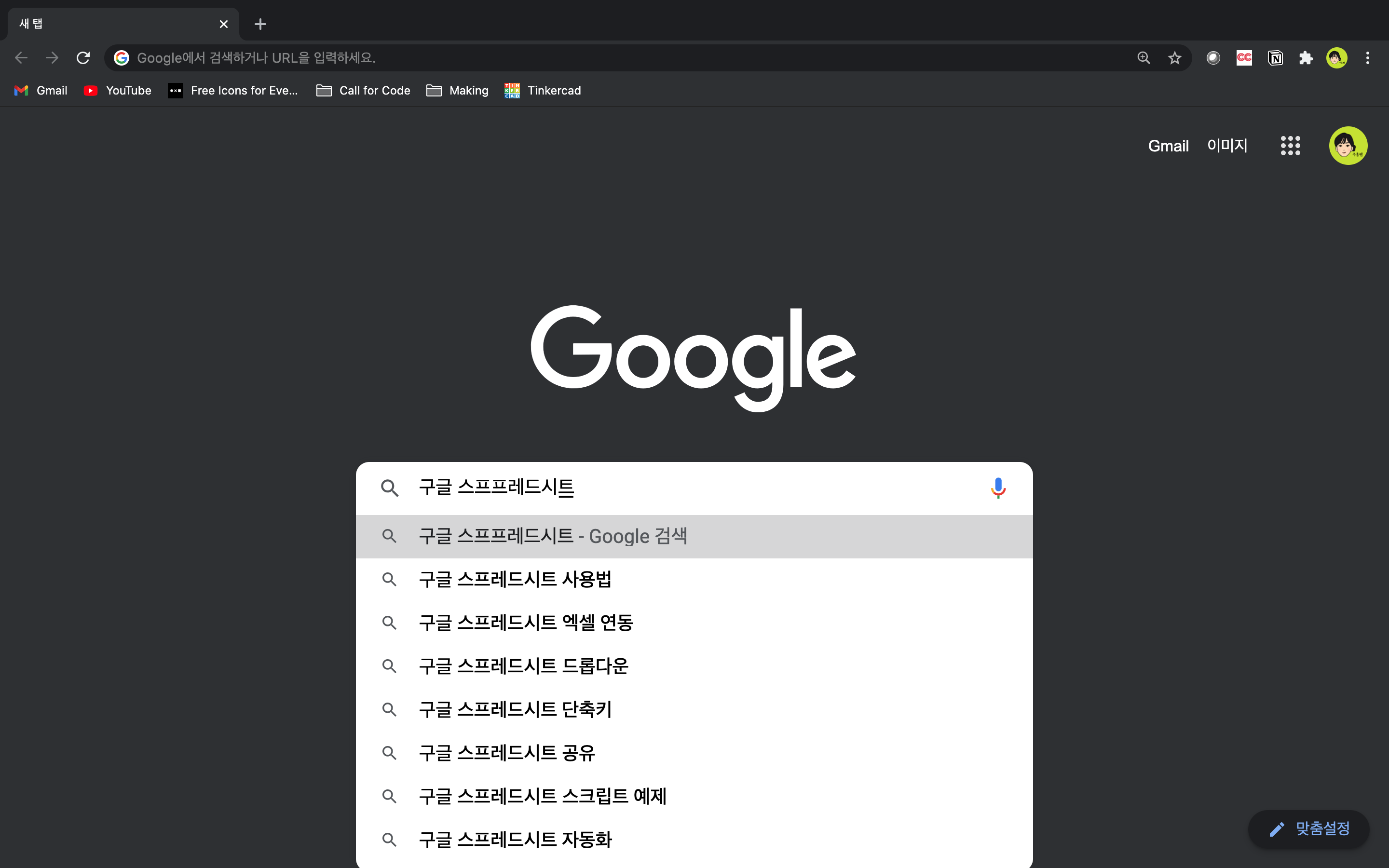Open the zoom magnifier icon in address bar

pos(1144,58)
